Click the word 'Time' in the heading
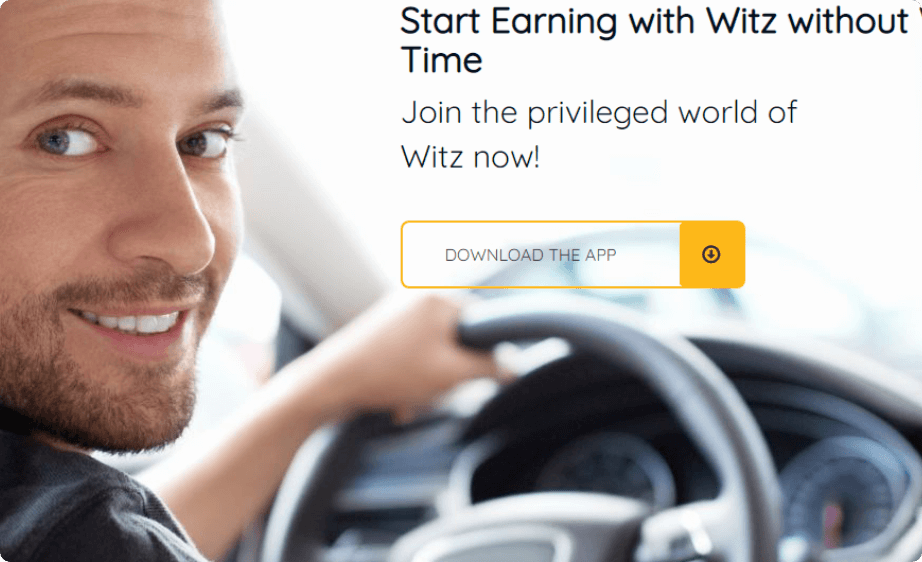 442,60
